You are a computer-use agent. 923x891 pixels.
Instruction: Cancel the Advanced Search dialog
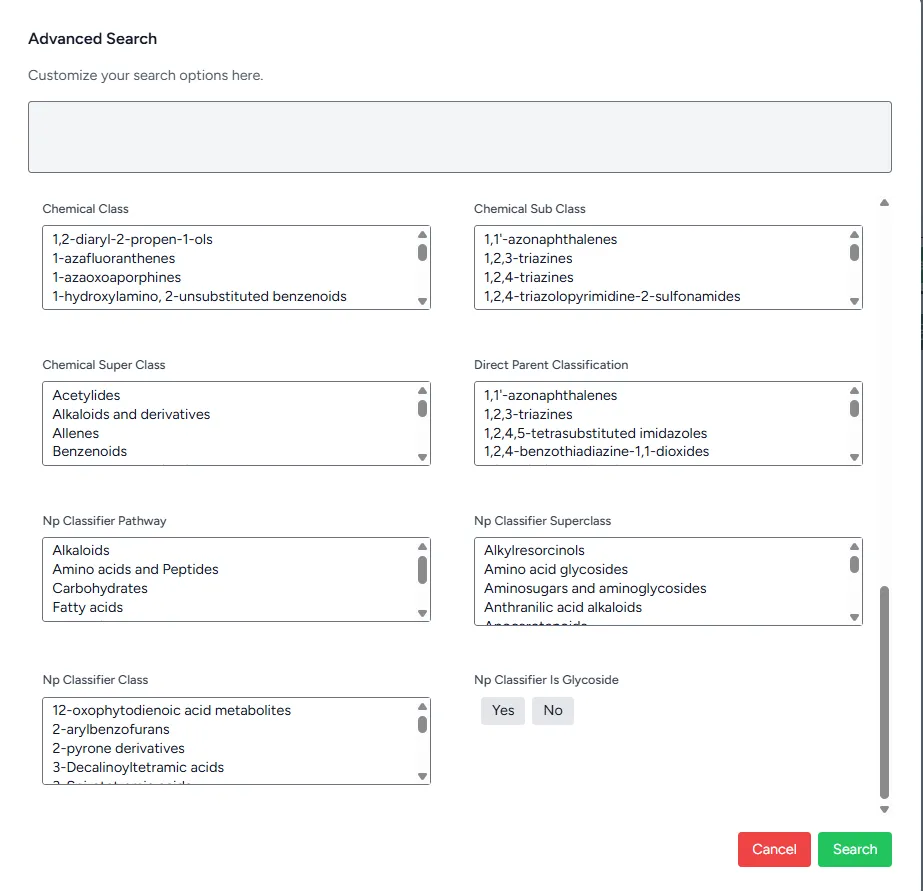pyautogui.click(x=774, y=849)
